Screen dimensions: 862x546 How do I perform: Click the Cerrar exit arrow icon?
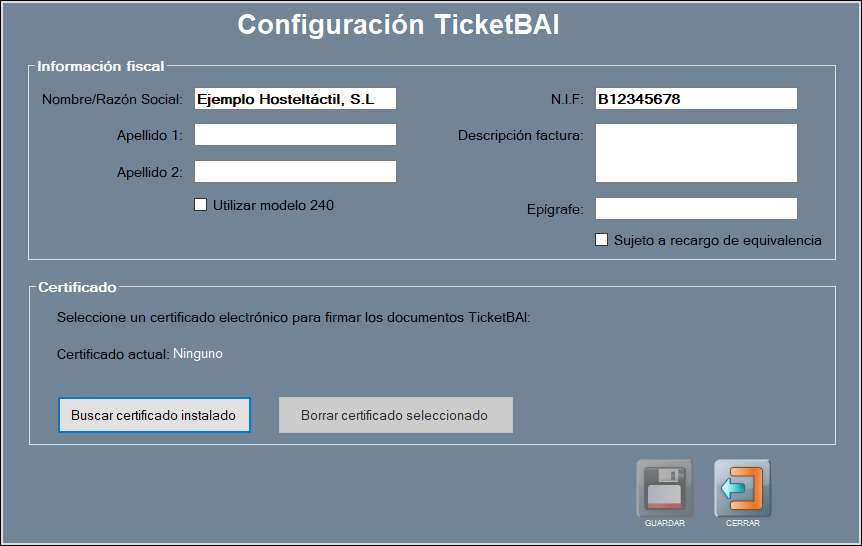(742, 488)
